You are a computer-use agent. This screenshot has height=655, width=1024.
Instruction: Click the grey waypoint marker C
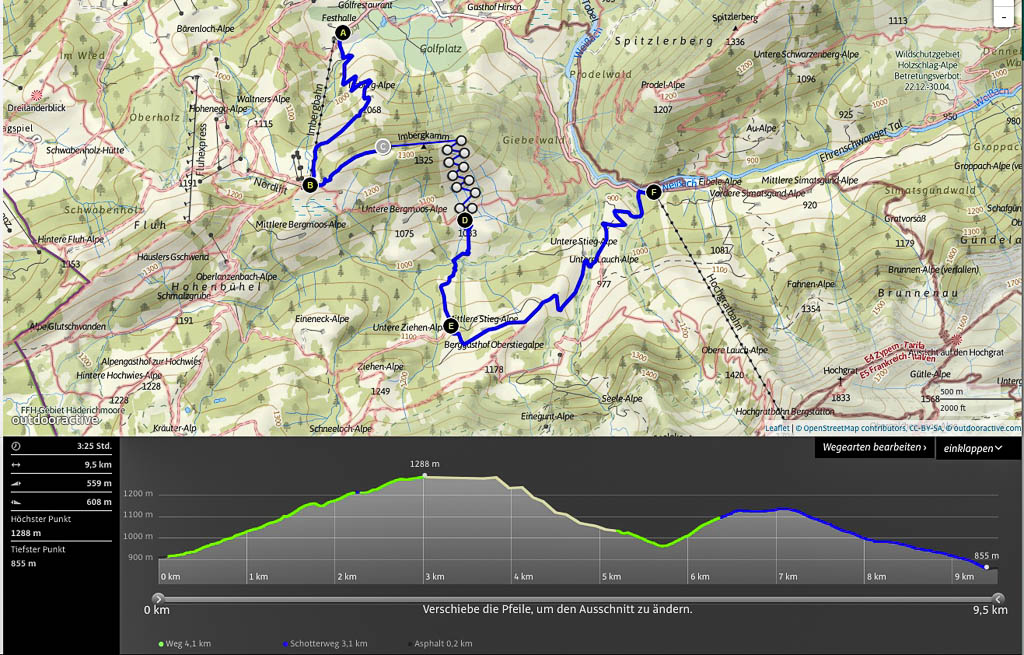383,147
